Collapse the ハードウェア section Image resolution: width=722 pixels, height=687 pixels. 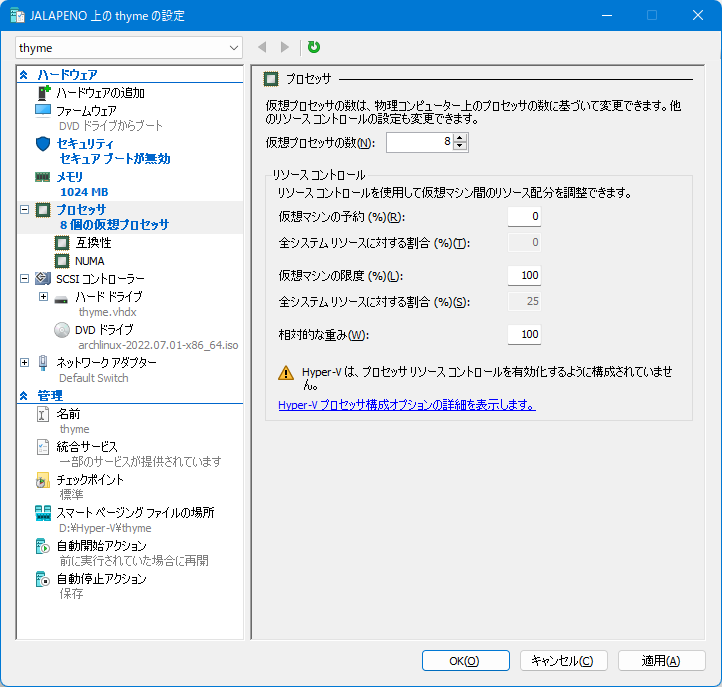click(x=23, y=75)
